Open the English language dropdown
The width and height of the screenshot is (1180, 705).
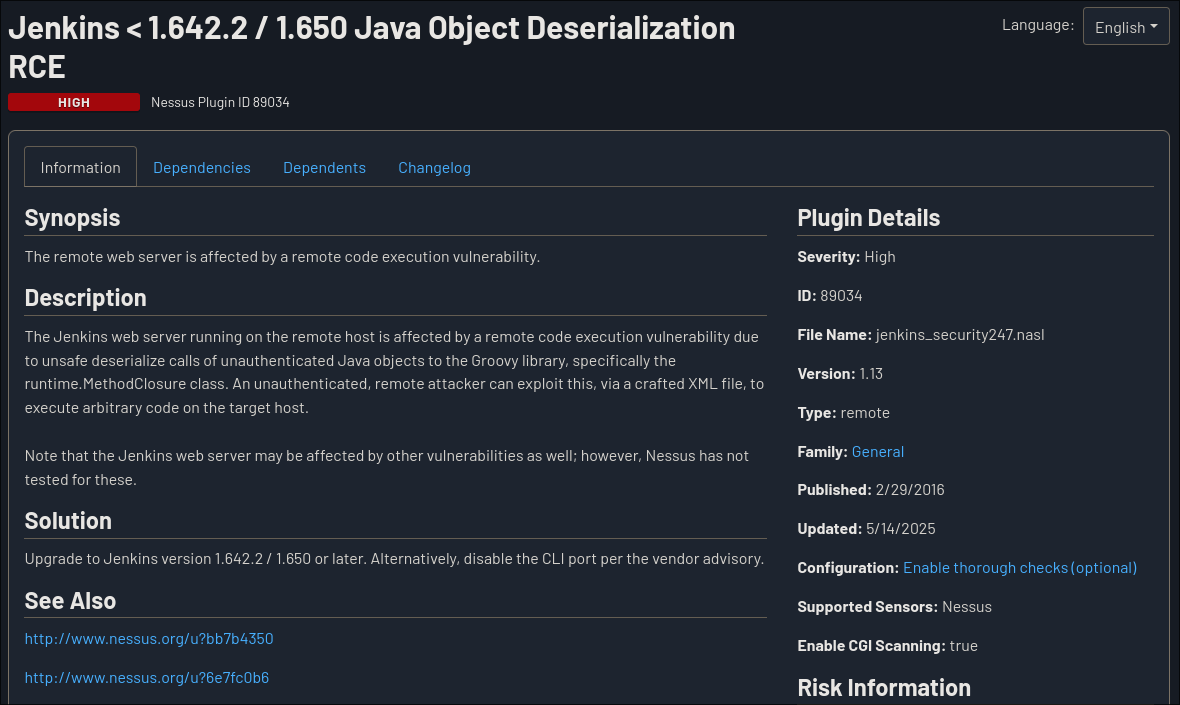[x=1125, y=26]
